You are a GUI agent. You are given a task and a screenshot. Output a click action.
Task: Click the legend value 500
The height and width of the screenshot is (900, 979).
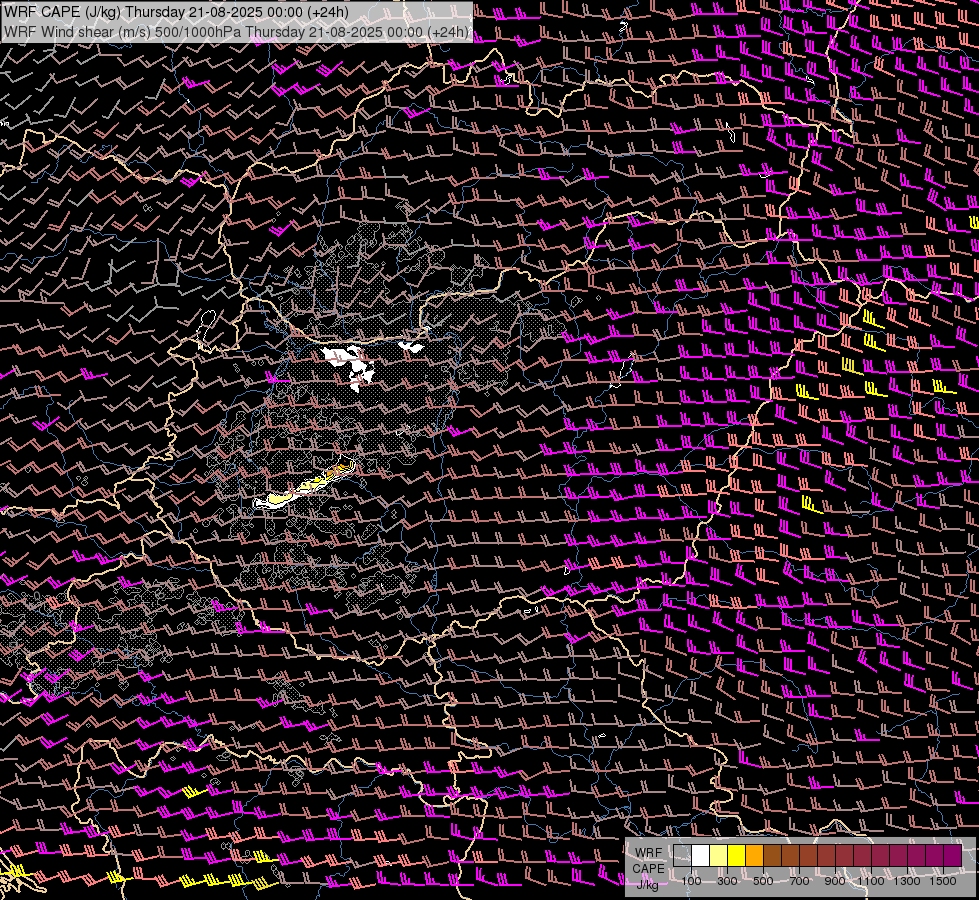[763, 881]
